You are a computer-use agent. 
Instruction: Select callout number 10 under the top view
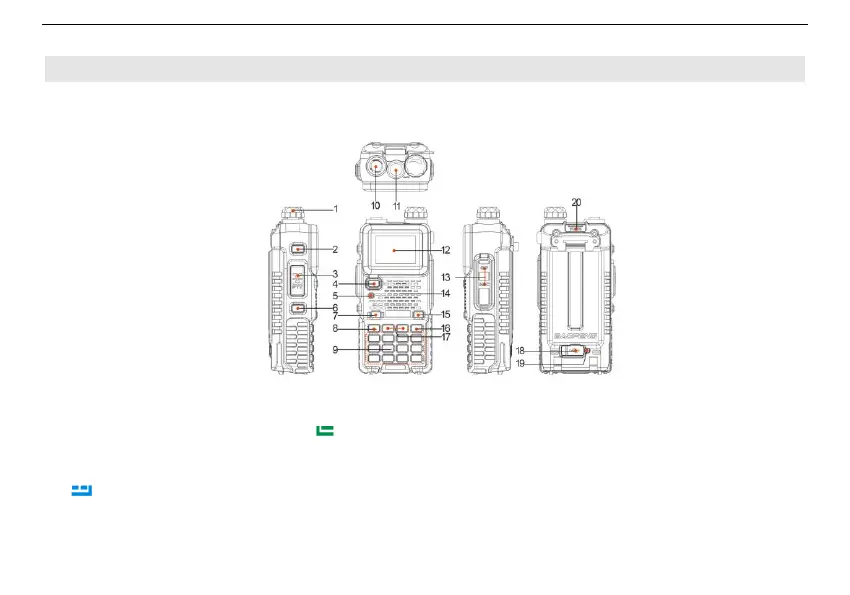click(375, 205)
